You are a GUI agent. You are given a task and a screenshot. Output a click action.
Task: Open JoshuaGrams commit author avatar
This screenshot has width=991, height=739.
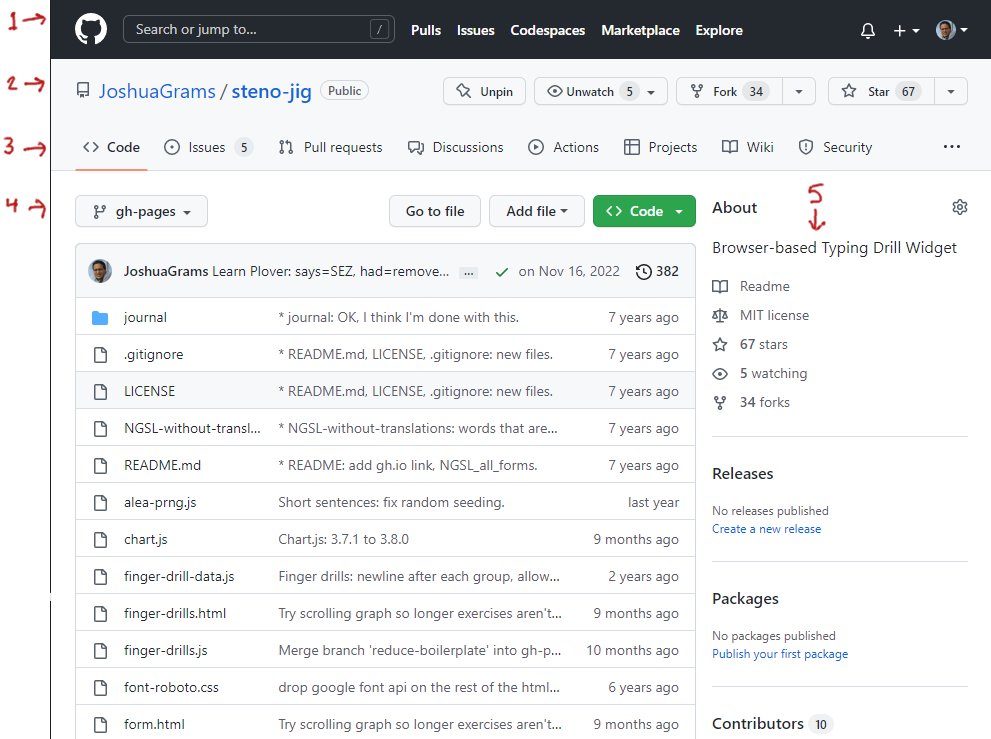point(100,271)
